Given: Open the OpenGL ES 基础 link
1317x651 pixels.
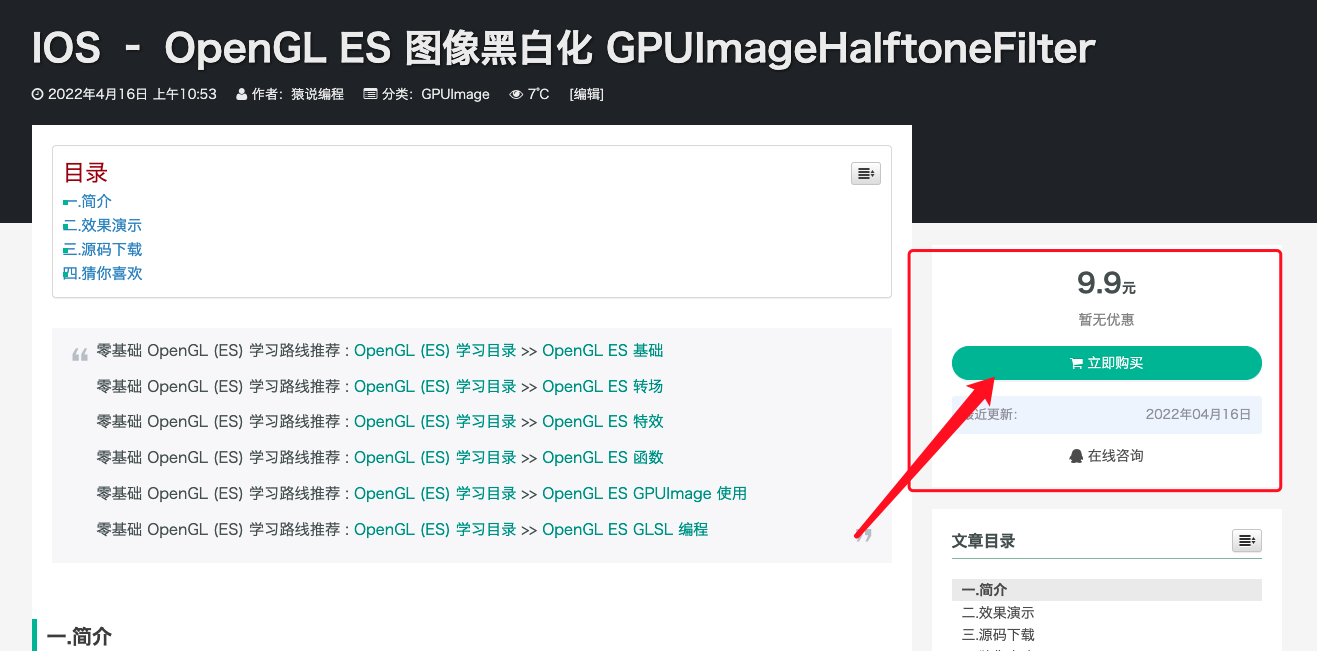Looking at the screenshot, I should pos(601,350).
